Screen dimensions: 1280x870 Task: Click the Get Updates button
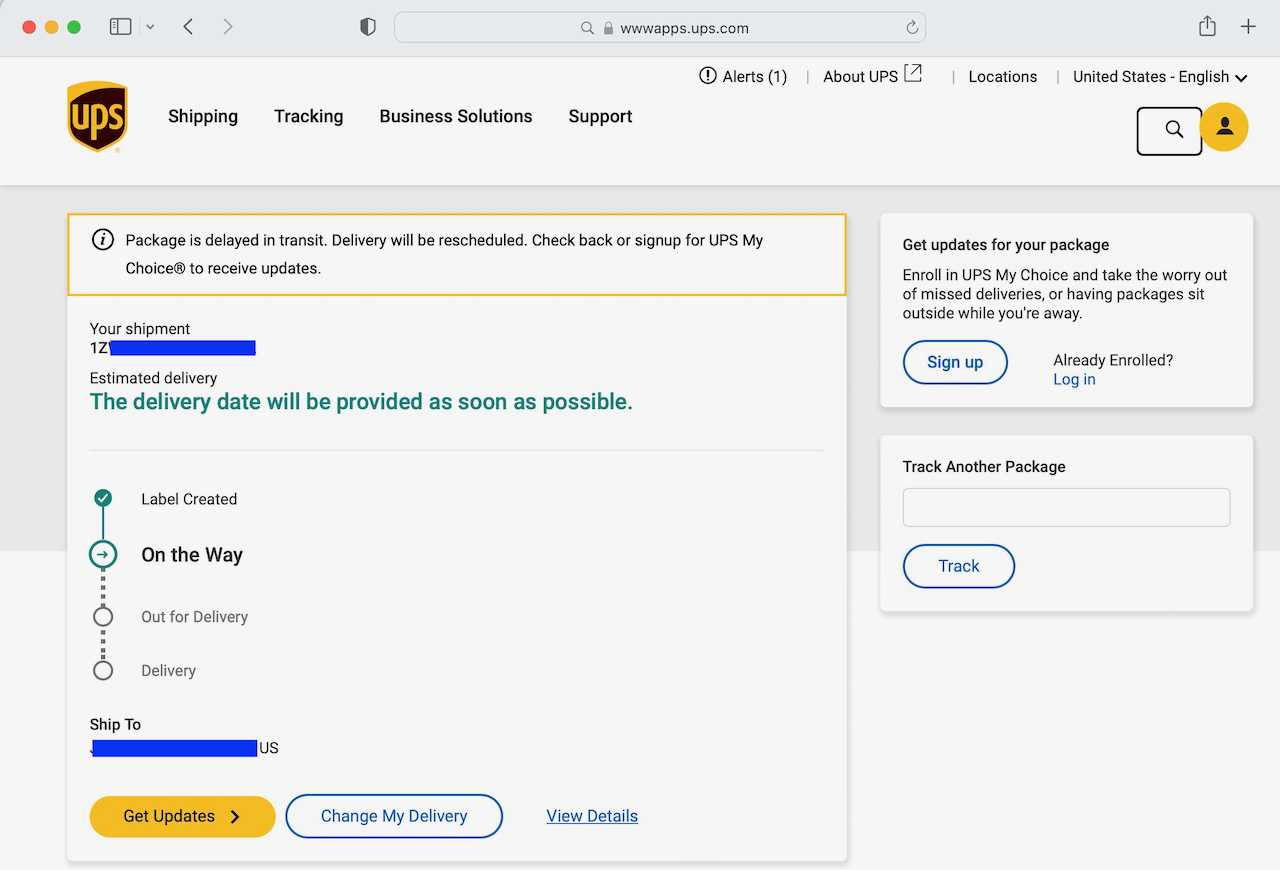(x=182, y=816)
